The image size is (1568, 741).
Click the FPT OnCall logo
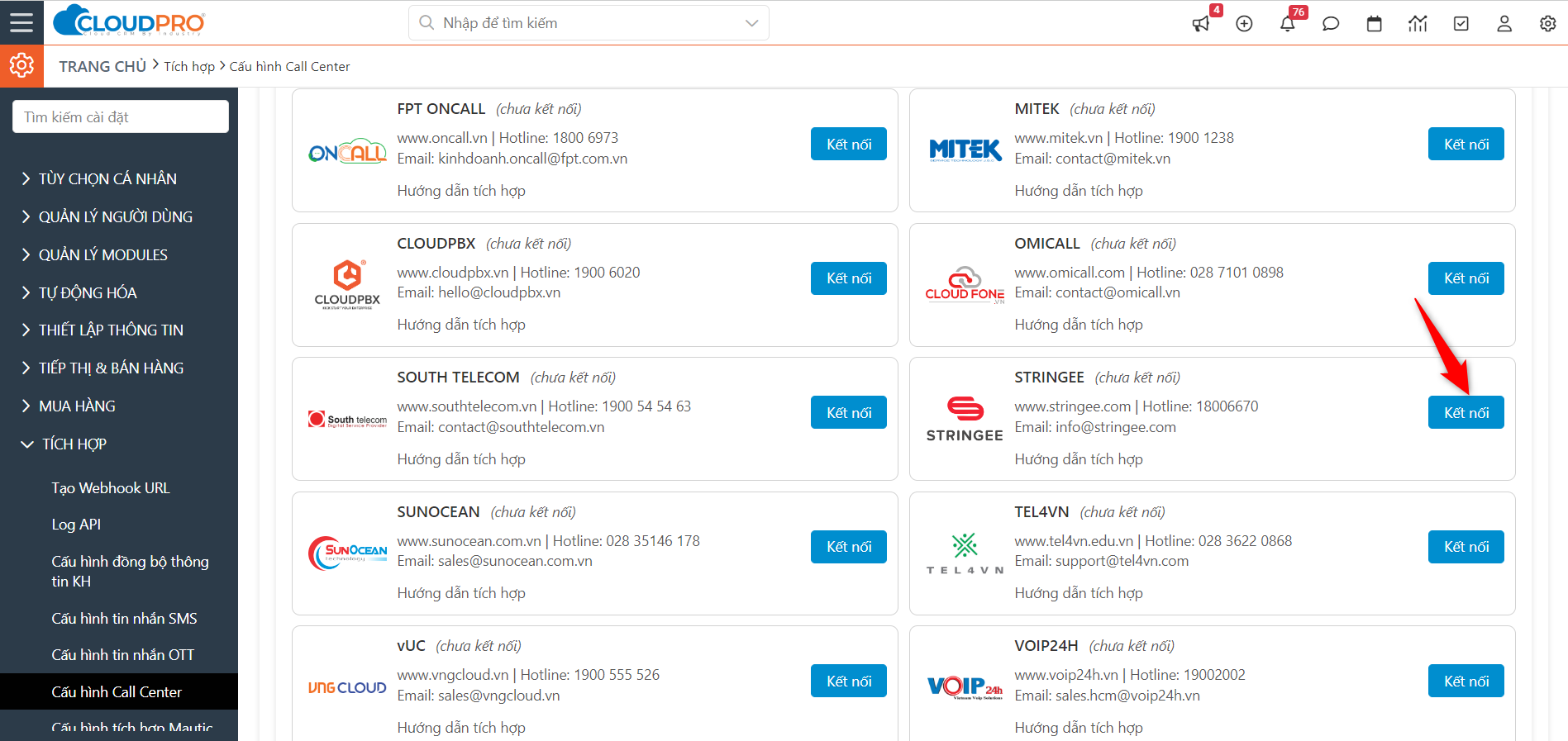347,152
